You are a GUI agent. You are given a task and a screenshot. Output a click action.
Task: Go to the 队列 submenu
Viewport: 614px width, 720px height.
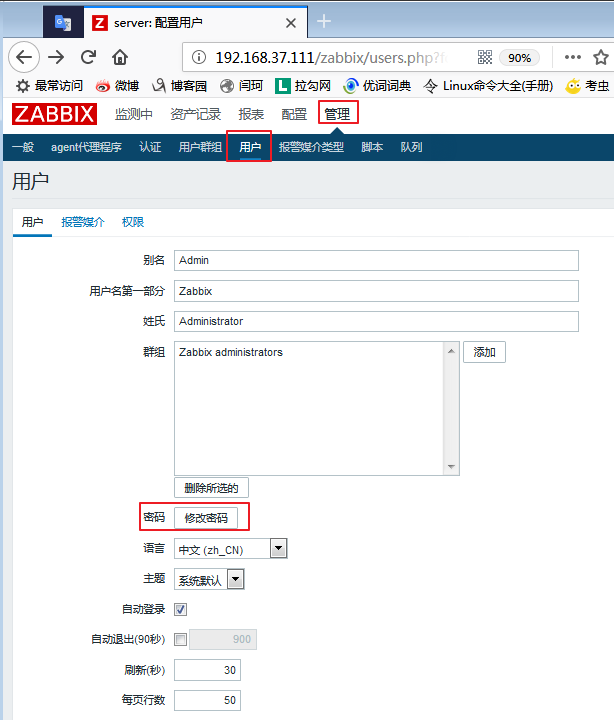point(411,147)
